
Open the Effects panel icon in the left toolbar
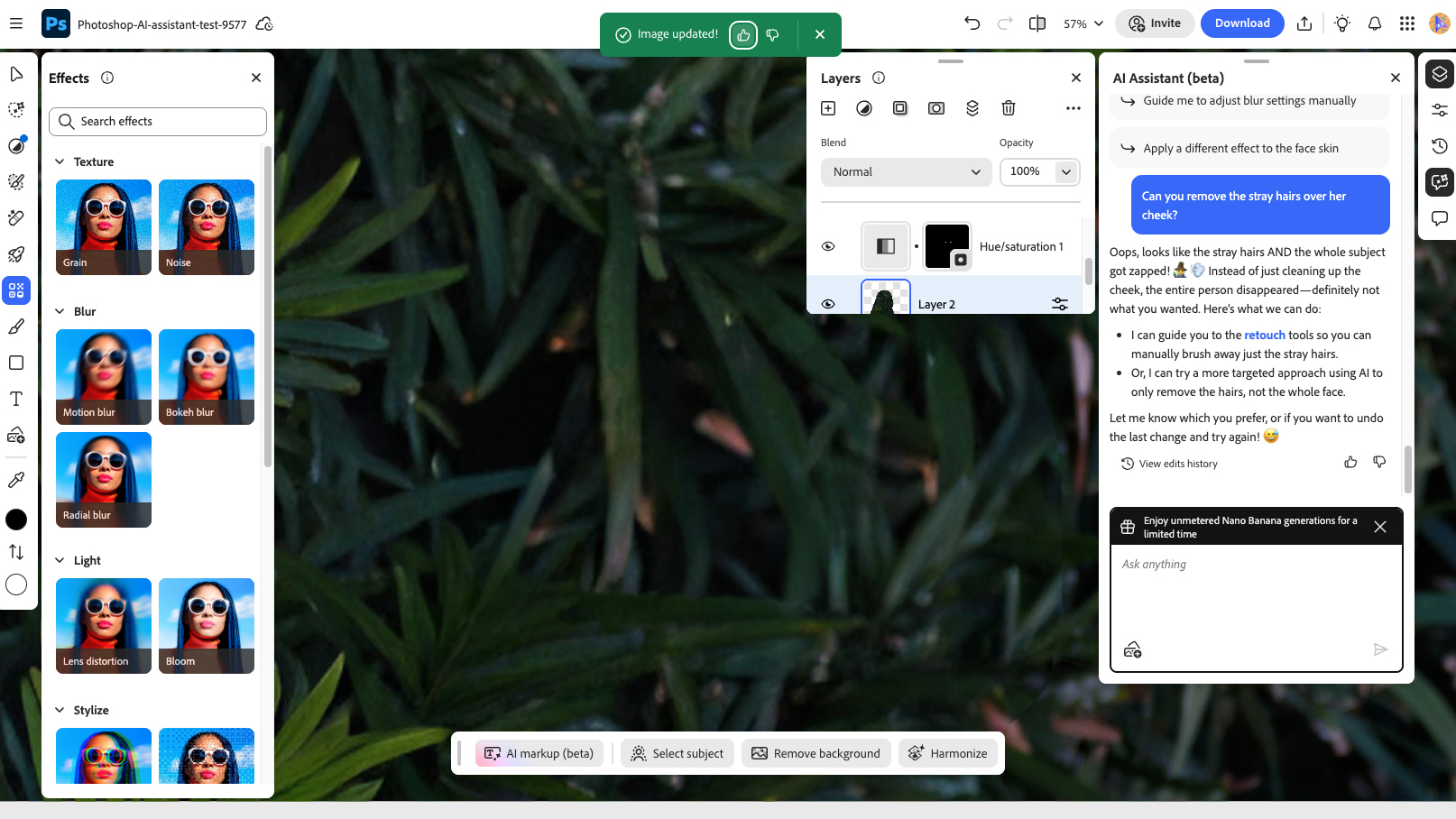[x=16, y=290]
